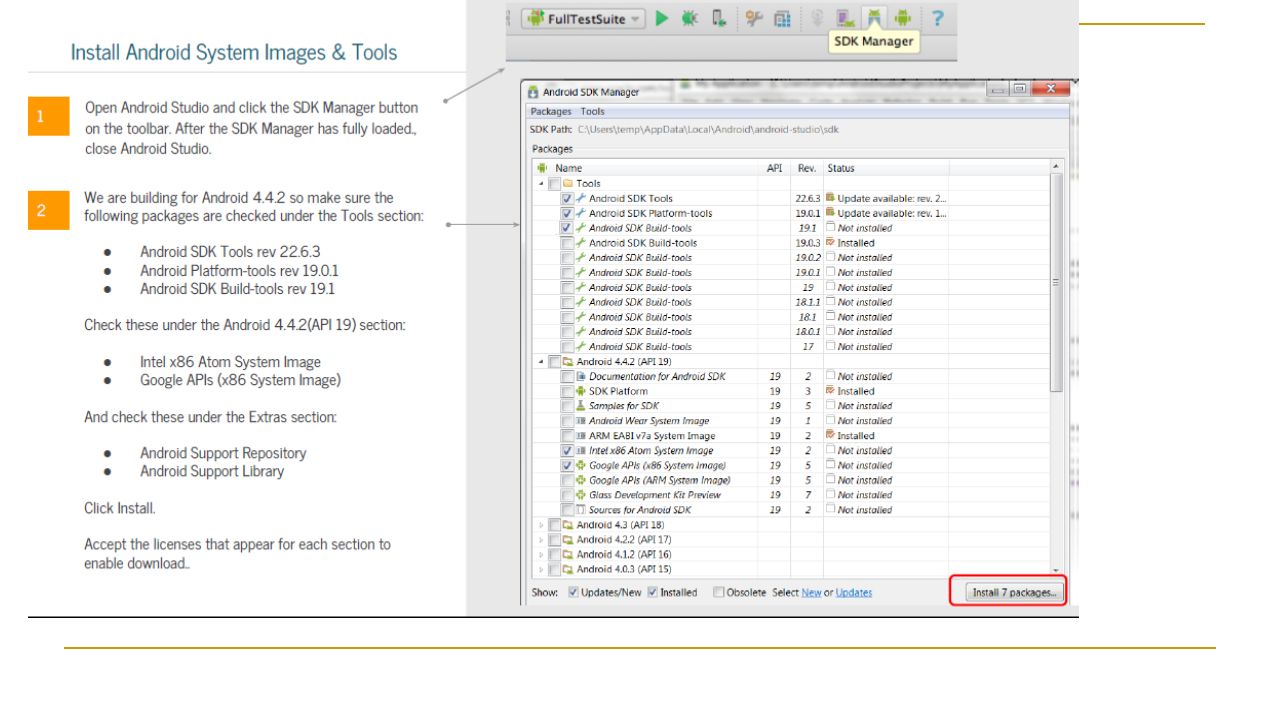Screen dimensions: 1280x720
Task: Uncheck Google APIs (x86 System Image) checkbox
Action: click(568, 465)
